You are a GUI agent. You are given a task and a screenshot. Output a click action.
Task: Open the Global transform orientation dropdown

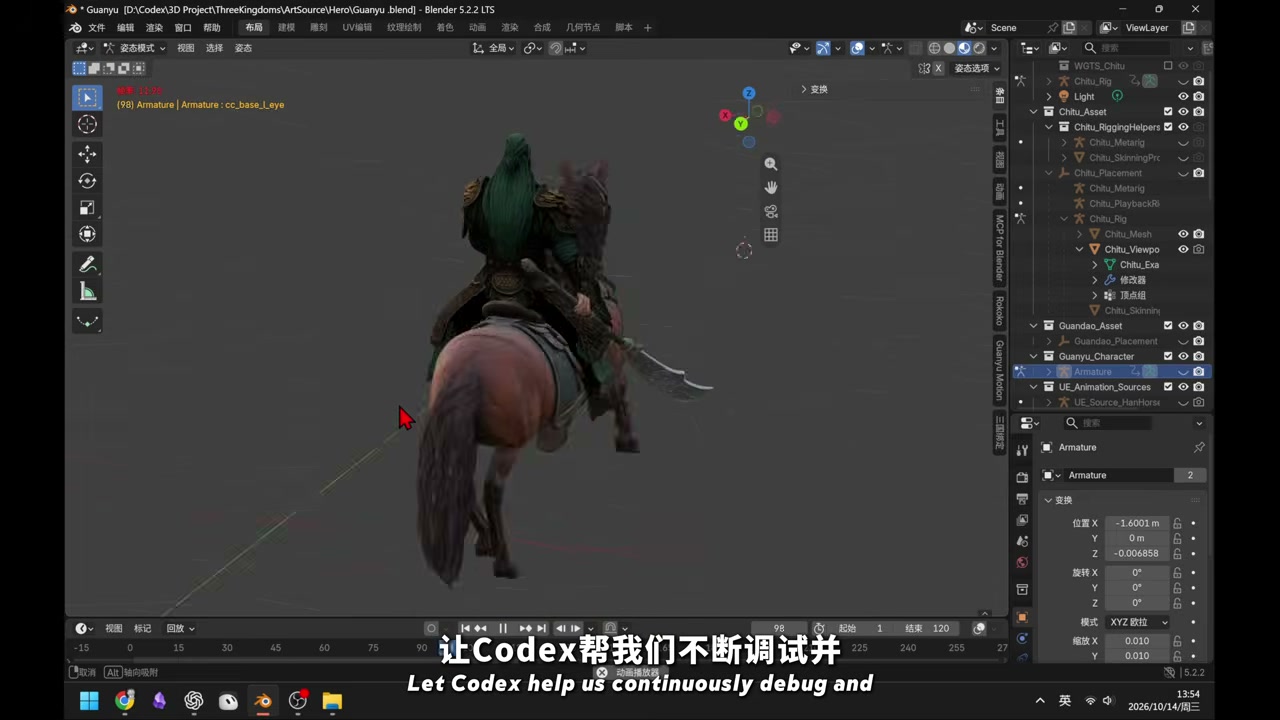tap(493, 48)
